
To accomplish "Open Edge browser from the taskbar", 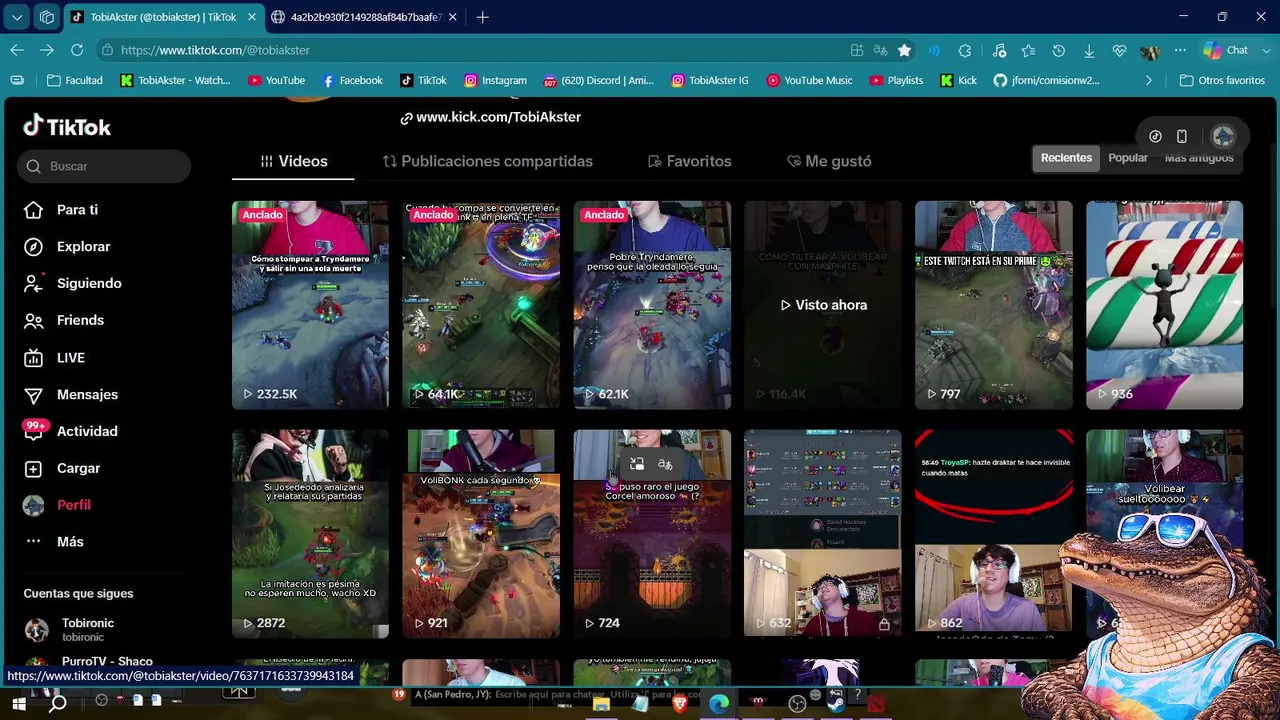I will 719,704.
